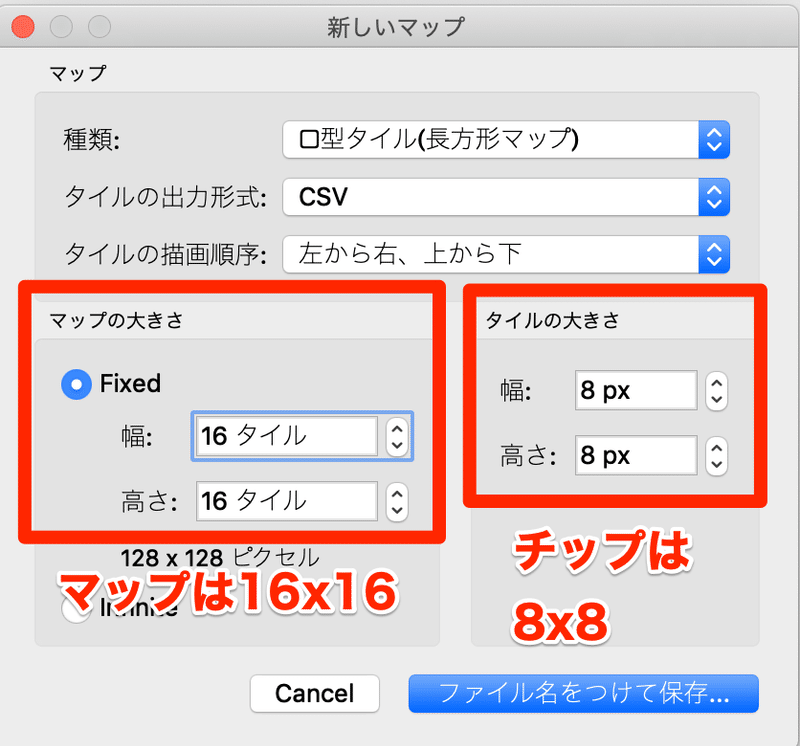800x746 pixels.
Task: Open the タイルの出力形式 CSV dropdown
Action: point(500,197)
